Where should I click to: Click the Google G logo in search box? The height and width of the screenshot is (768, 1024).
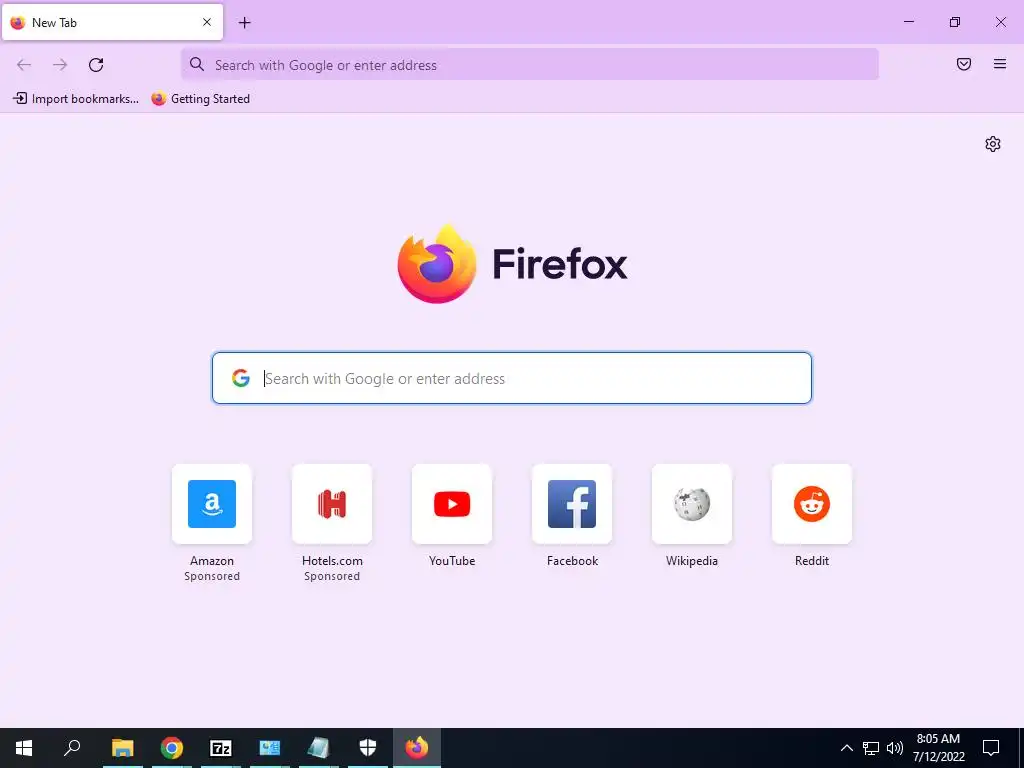241,378
